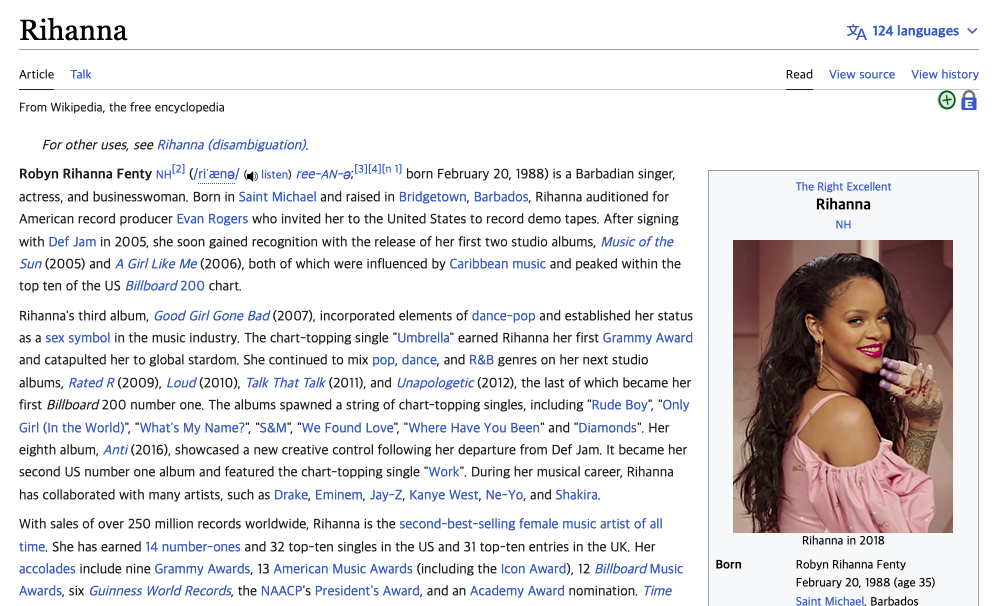Click the Academy Award link
Screen dimensions: 996x606
[x=517, y=591]
